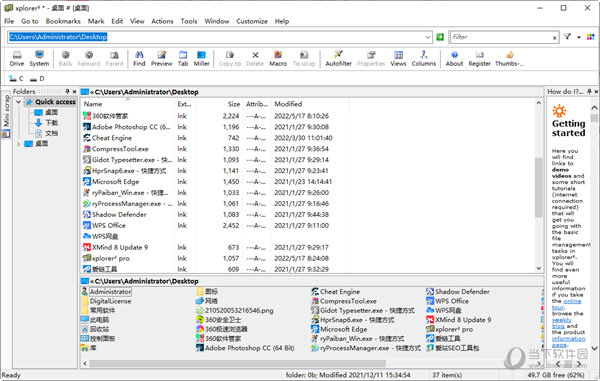Image resolution: width=600 pixels, height=381 pixels.
Task: Click bottom pane horizontal scrollbar thumb
Action: coord(238,363)
